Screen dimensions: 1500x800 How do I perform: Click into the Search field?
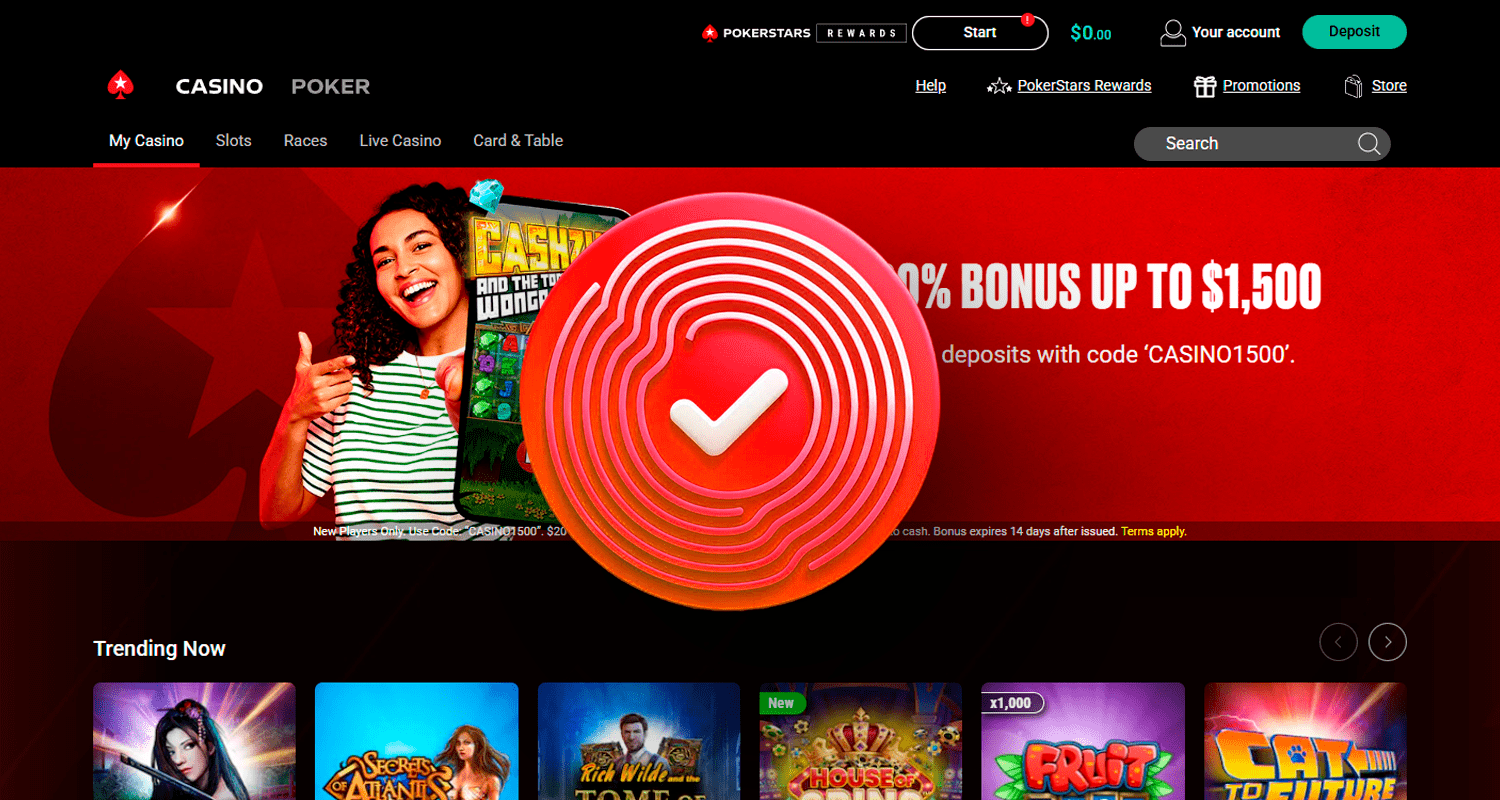pyautogui.click(x=1262, y=144)
